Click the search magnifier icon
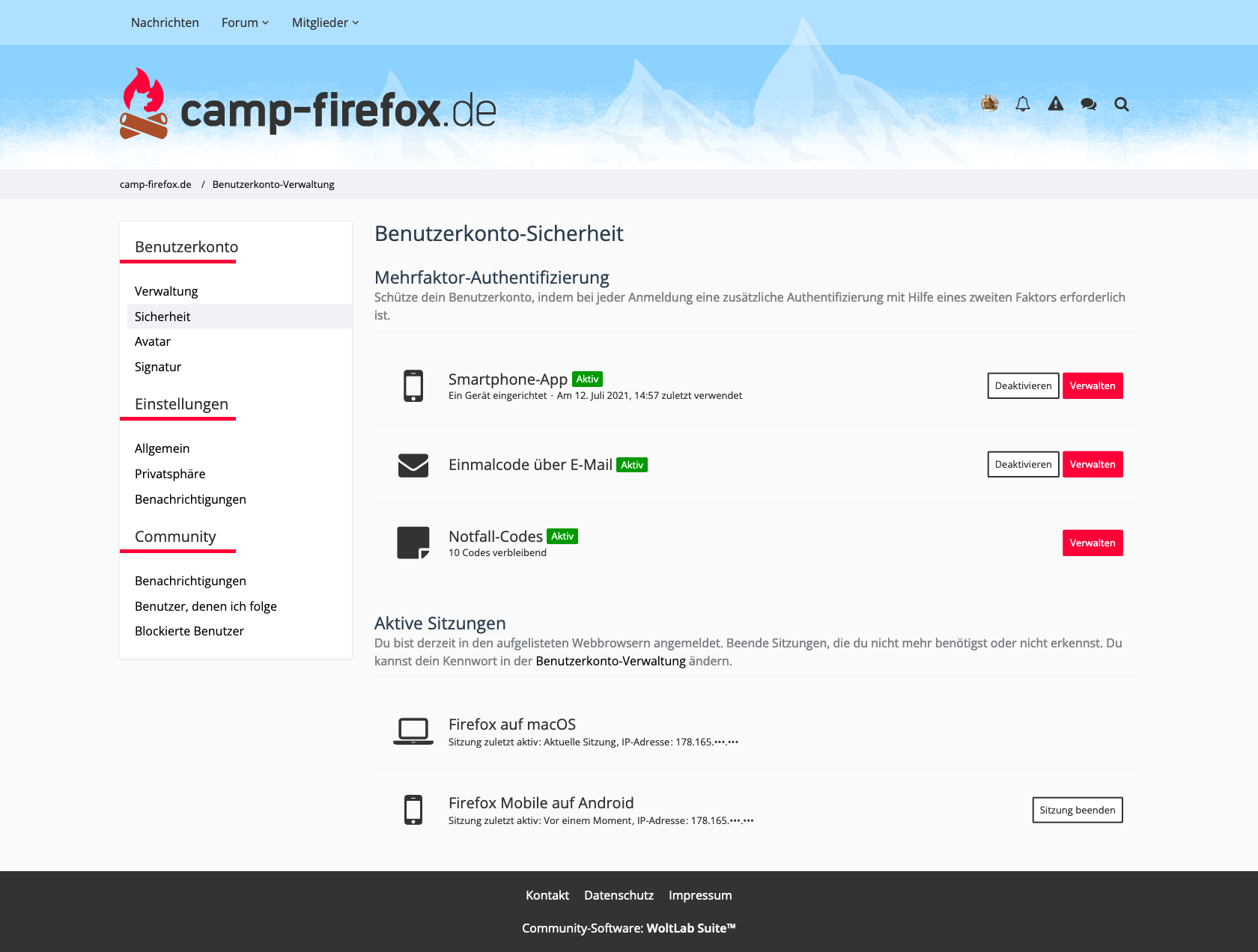The width and height of the screenshot is (1258, 952). tap(1121, 104)
